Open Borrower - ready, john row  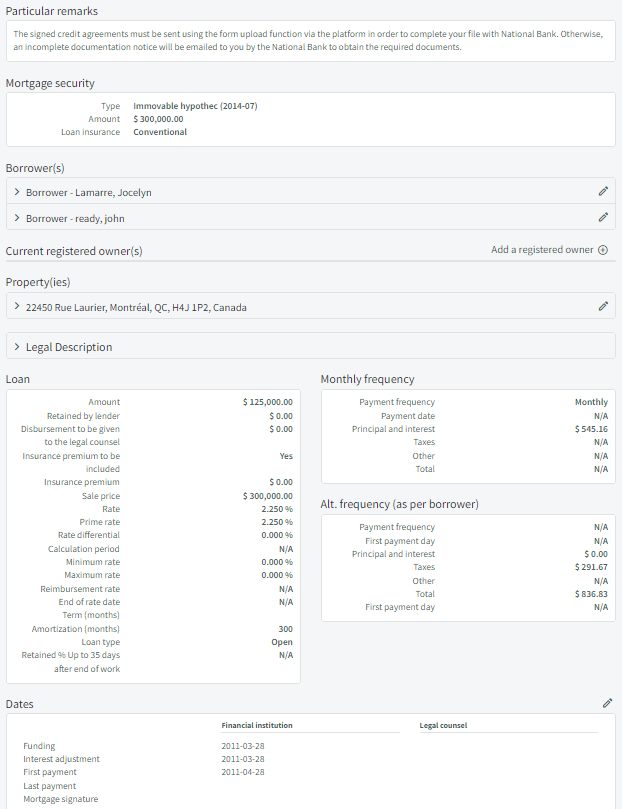coord(310,217)
